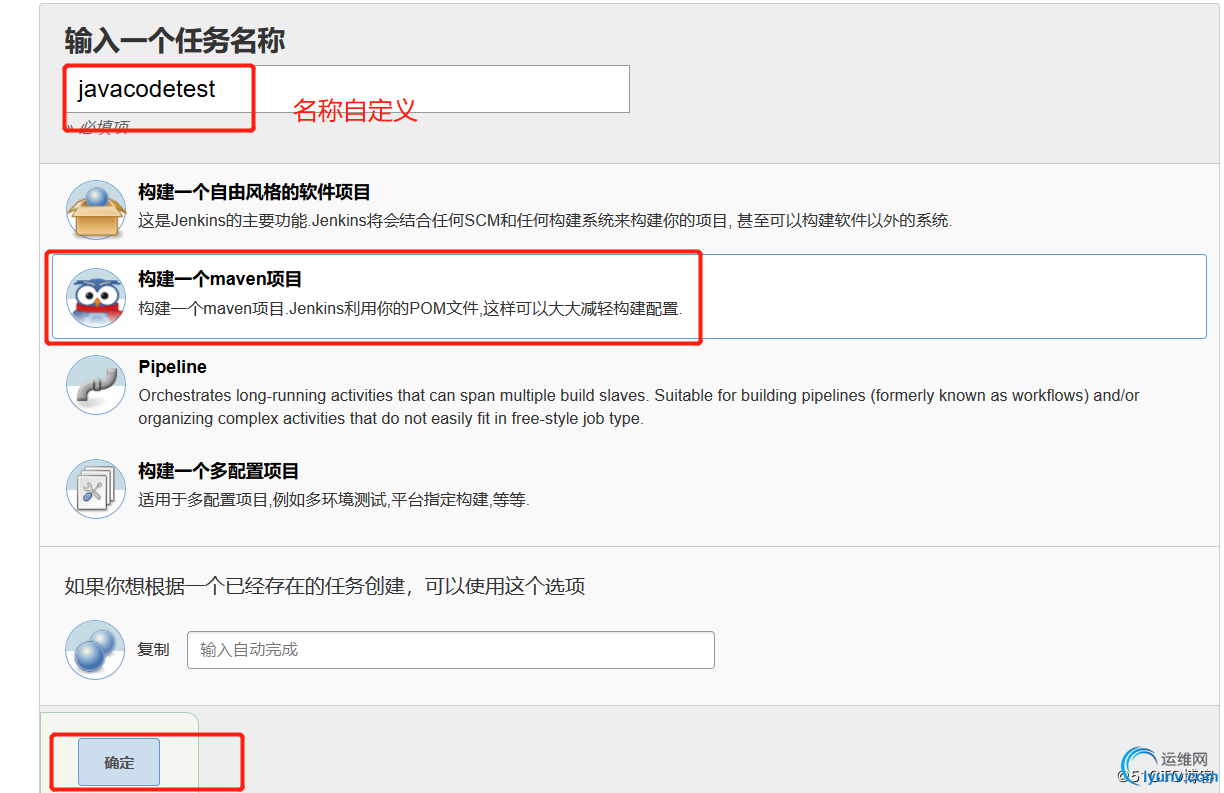Click the maven project owl icon
The image size is (1224, 793).
96,297
